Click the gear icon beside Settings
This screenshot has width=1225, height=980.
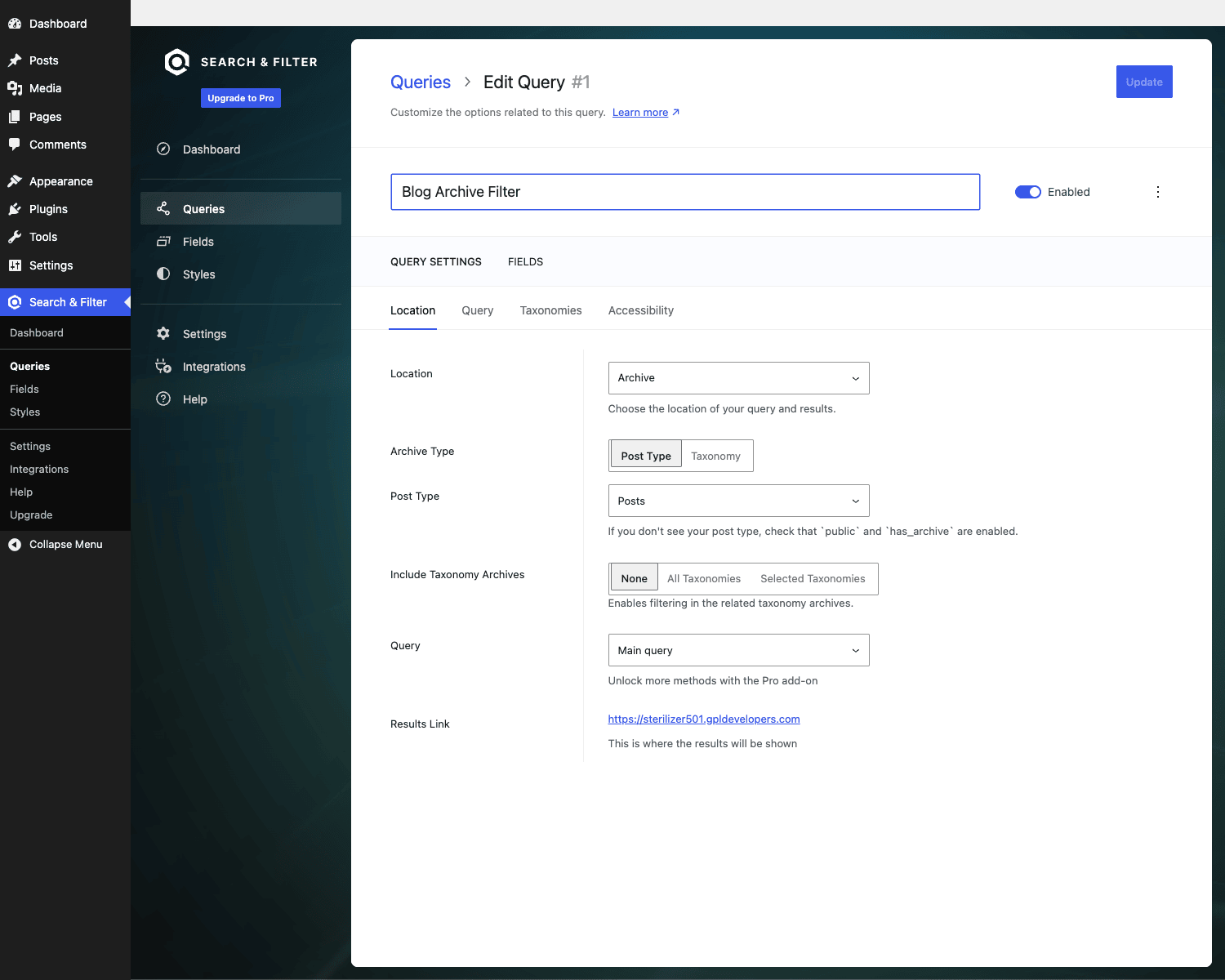tap(163, 333)
